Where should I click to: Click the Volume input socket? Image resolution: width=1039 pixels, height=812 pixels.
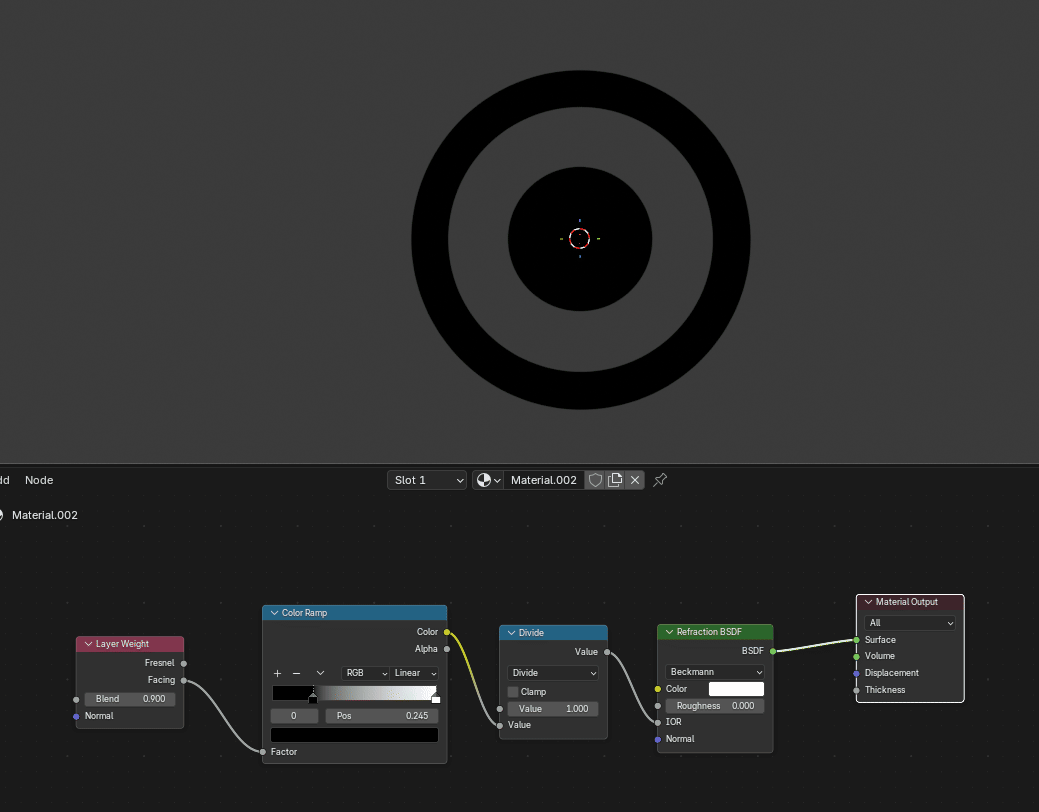click(857, 656)
